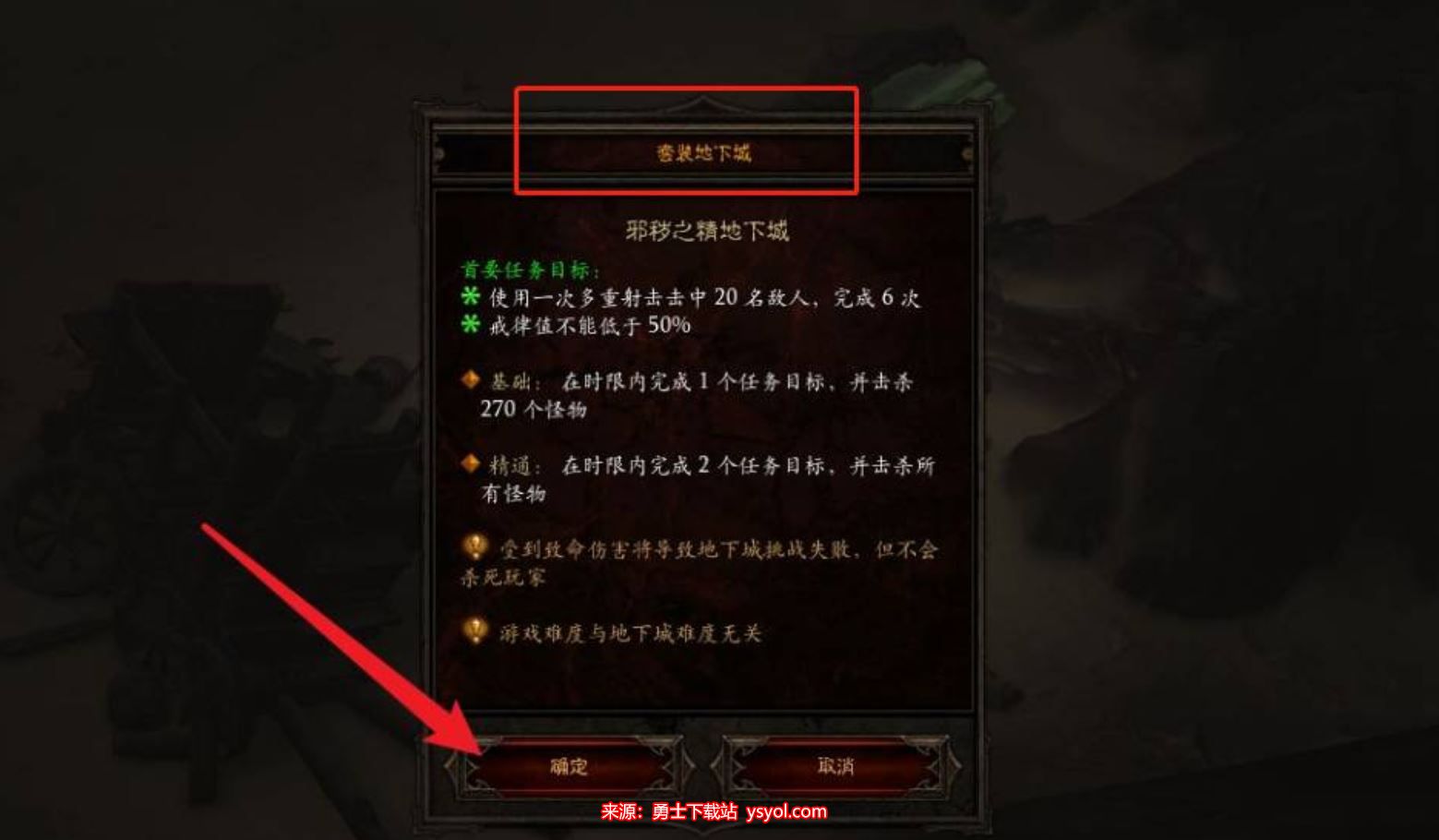Click the 精通 requirement description text
Viewport: 1439px width, 840px height.
tap(707, 479)
